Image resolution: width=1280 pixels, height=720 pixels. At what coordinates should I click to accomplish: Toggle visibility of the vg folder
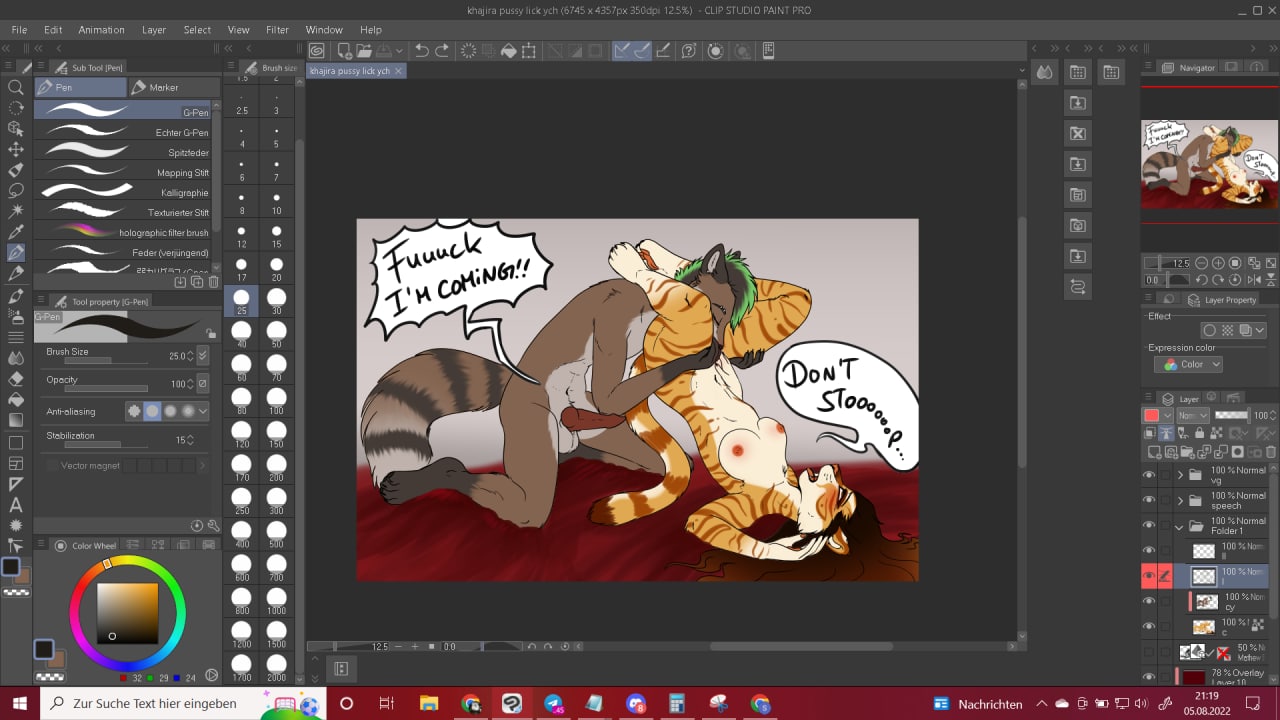click(1148, 475)
